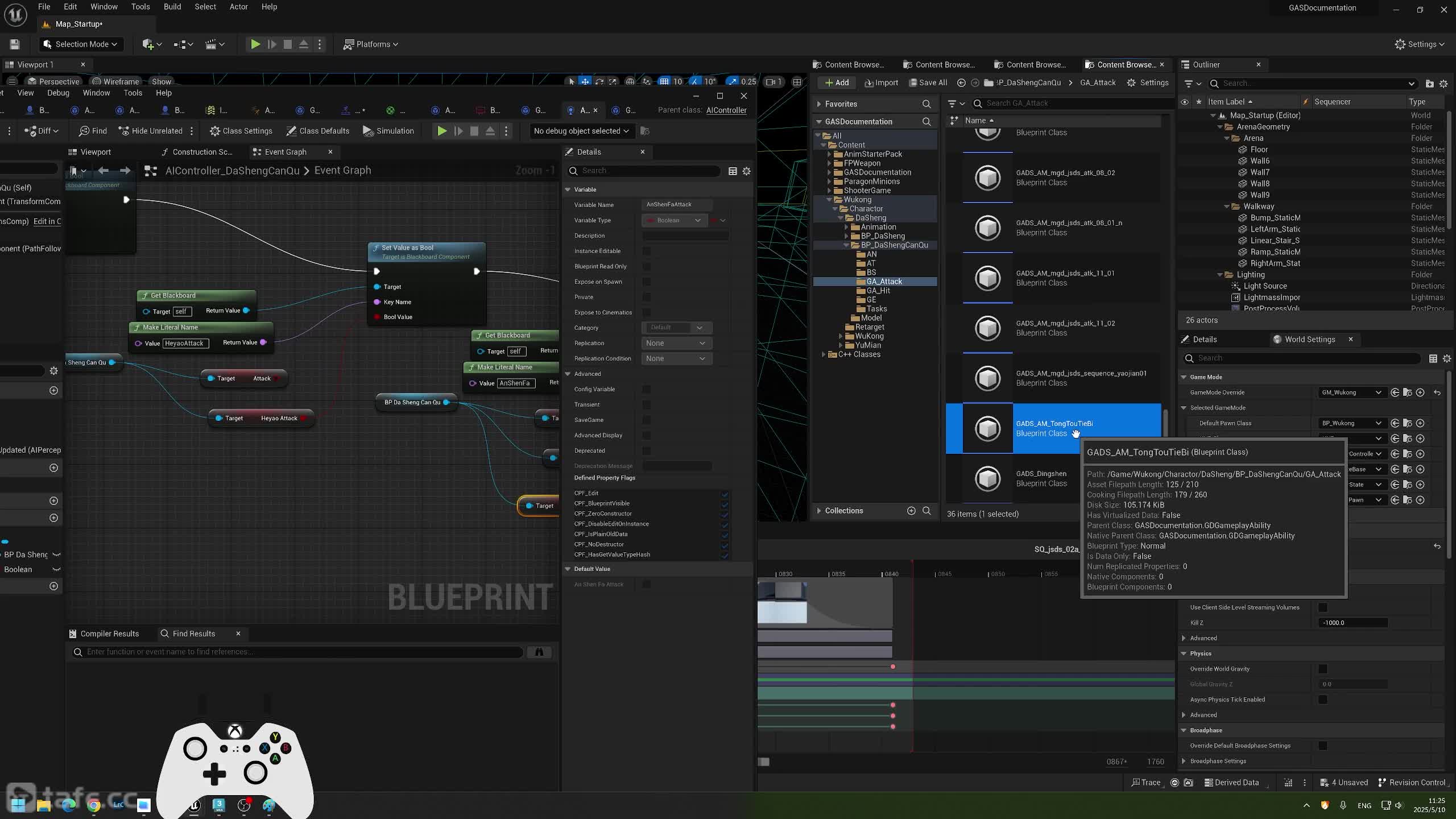Open Class Defaults in blueprint editor
Screen dimensions: 1456x819
pos(318,131)
